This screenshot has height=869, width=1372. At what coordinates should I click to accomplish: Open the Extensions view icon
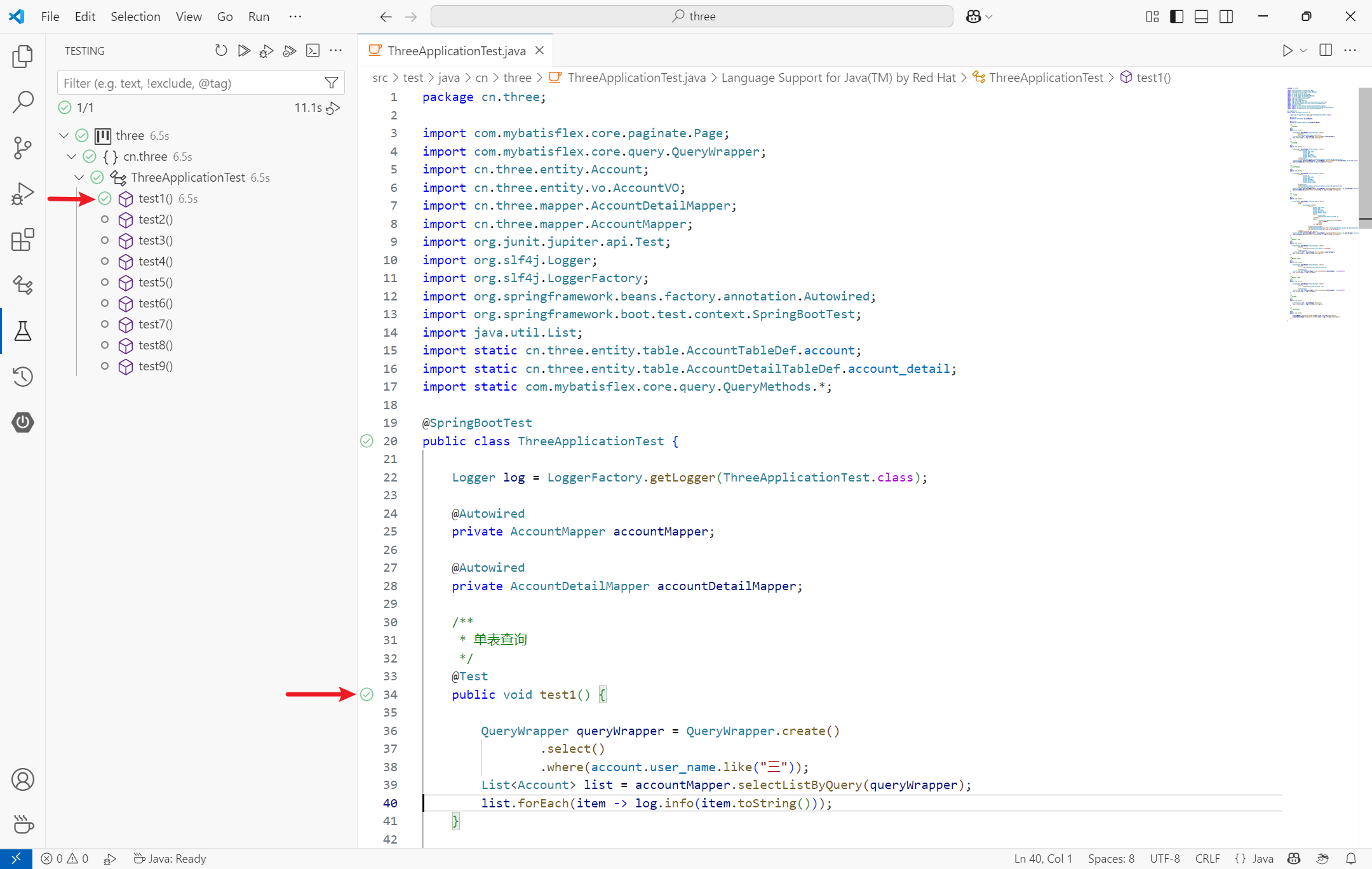click(x=23, y=239)
